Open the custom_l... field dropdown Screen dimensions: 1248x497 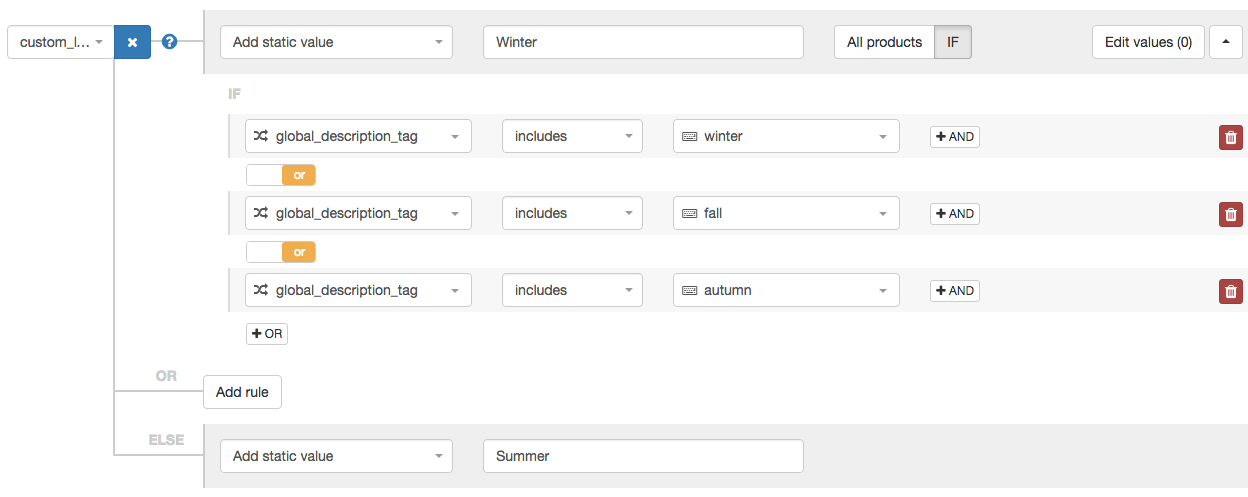[x=61, y=42]
